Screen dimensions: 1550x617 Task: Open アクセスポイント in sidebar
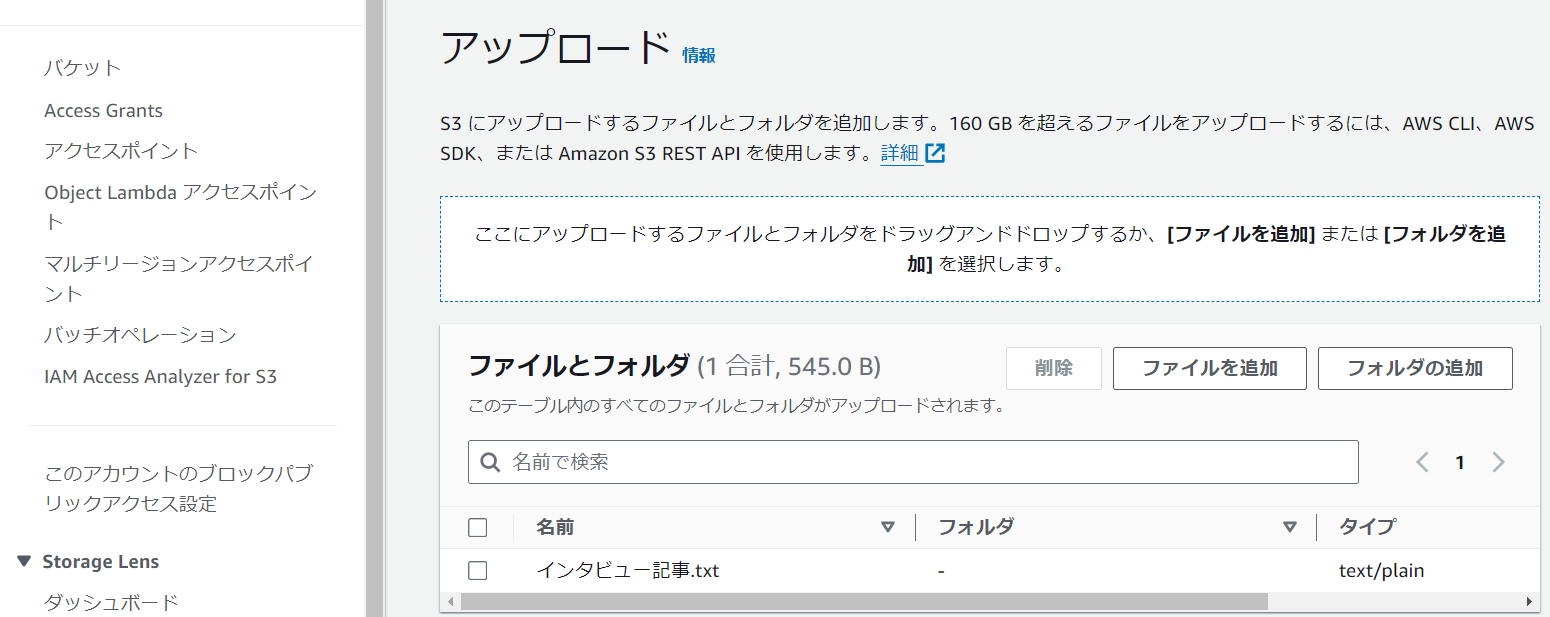(121, 151)
